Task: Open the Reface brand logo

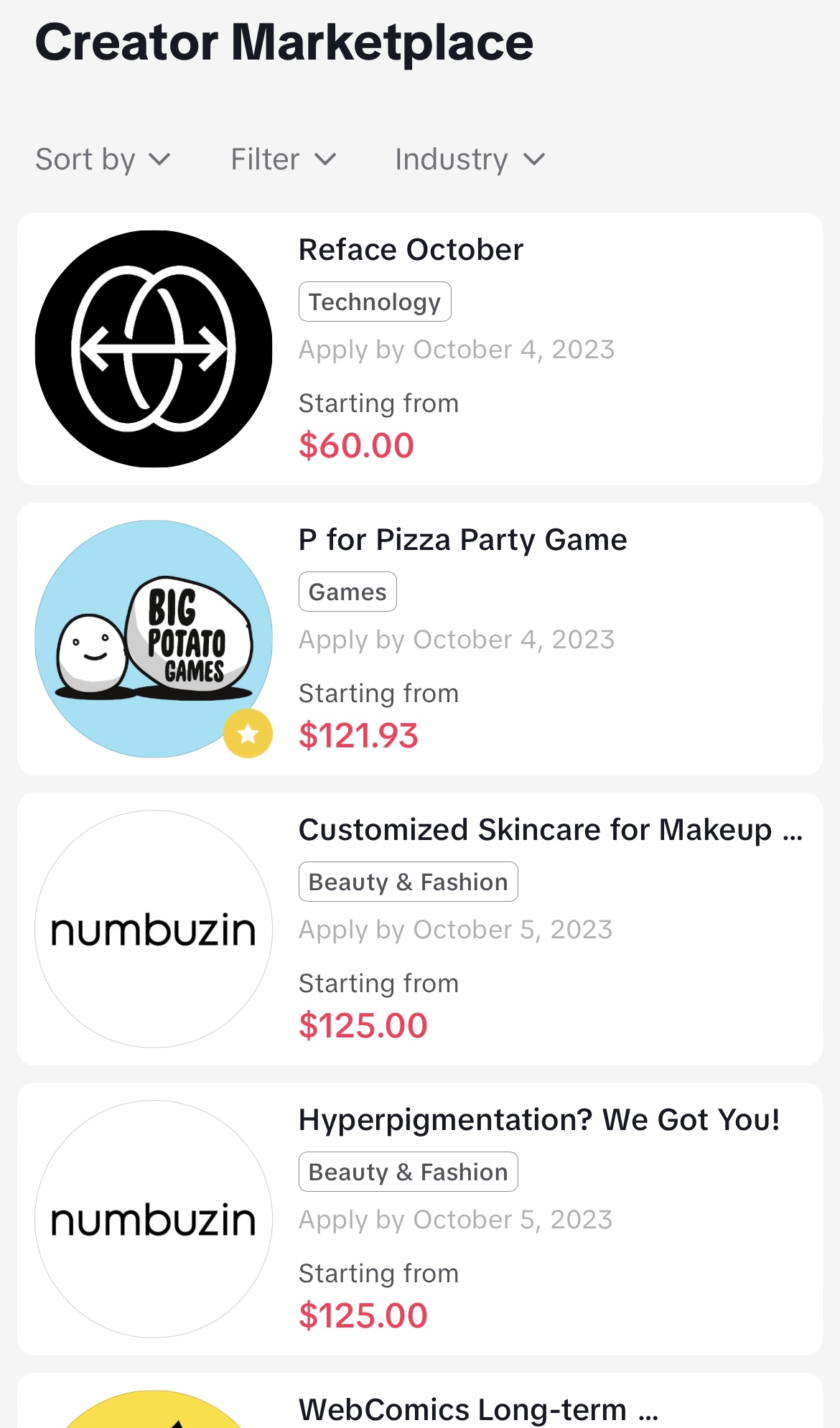Action: (154, 349)
